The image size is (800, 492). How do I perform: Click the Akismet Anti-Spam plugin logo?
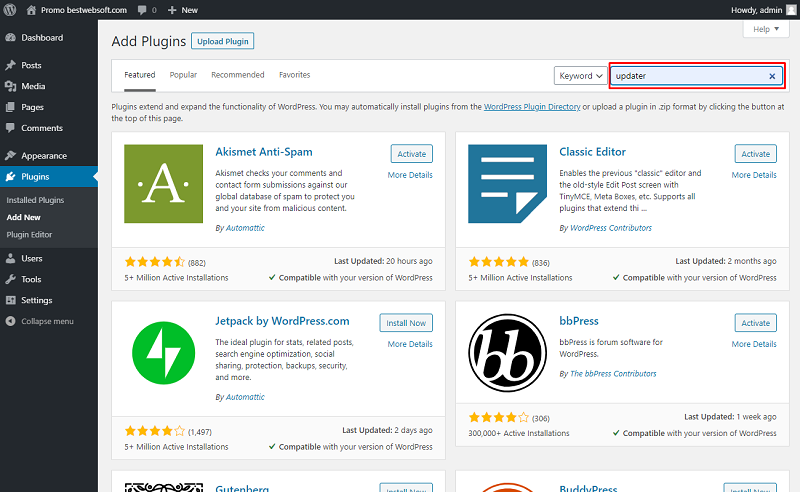(x=163, y=184)
